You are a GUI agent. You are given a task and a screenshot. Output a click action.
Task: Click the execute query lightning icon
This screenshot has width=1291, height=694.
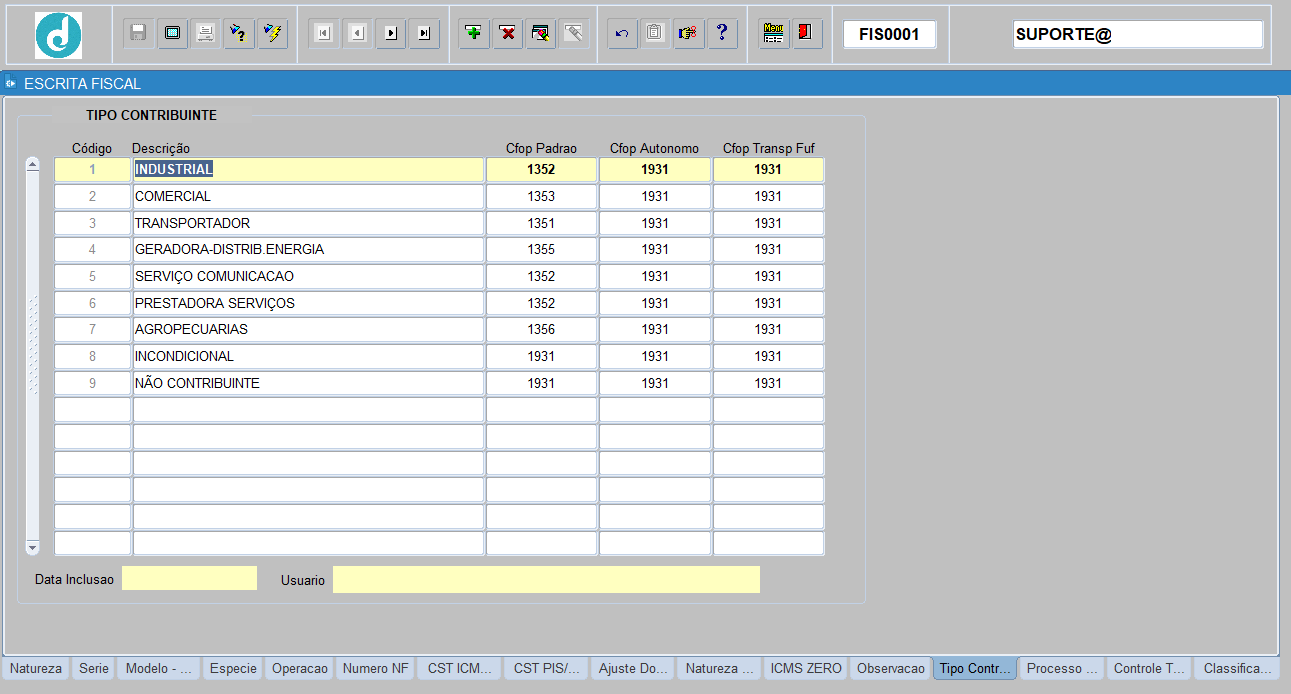272,33
